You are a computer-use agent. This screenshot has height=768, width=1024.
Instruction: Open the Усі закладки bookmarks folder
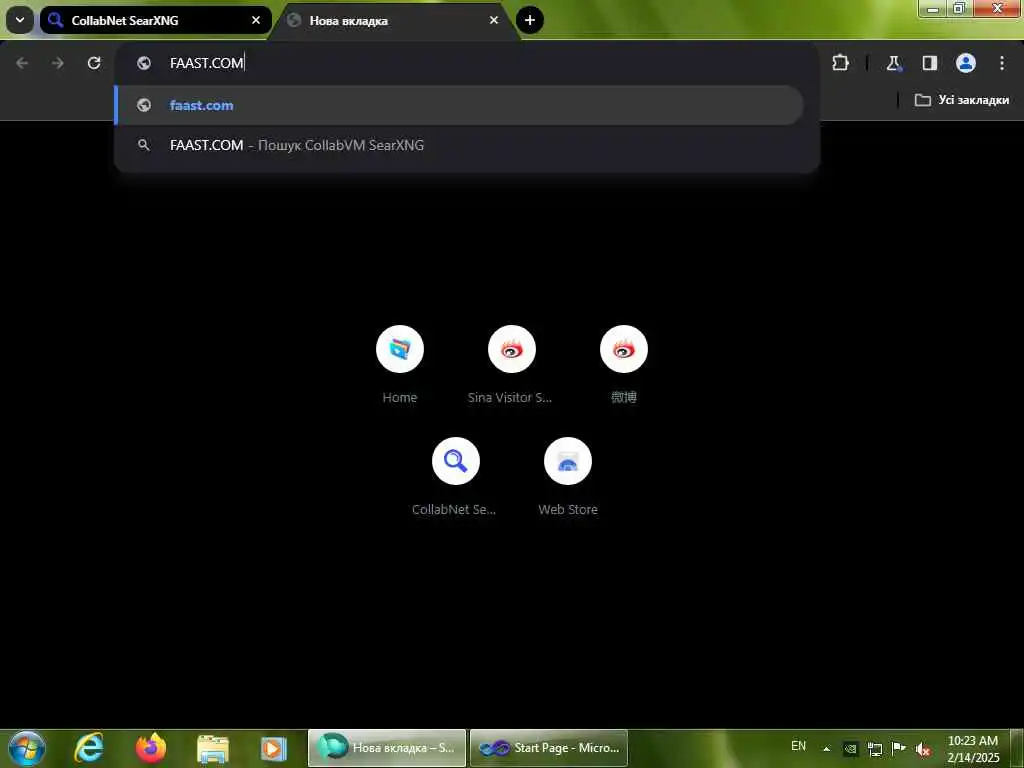tap(962, 100)
